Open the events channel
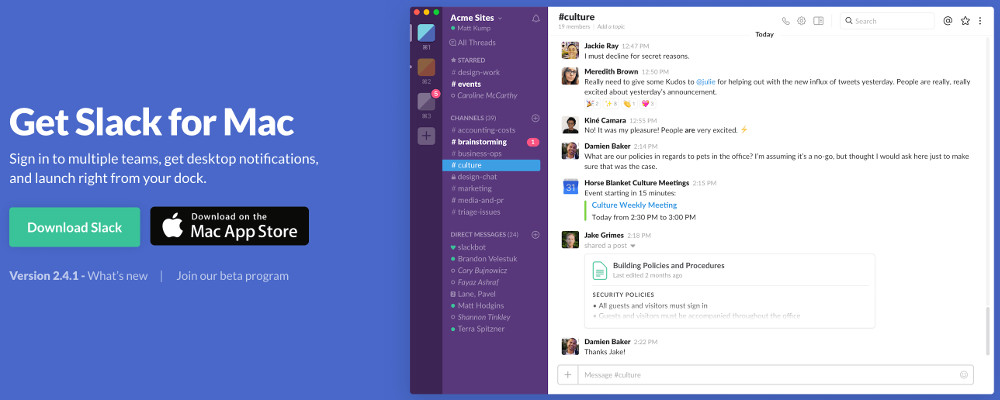Image resolution: width=1000 pixels, height=400 pixels. point(466,84)
